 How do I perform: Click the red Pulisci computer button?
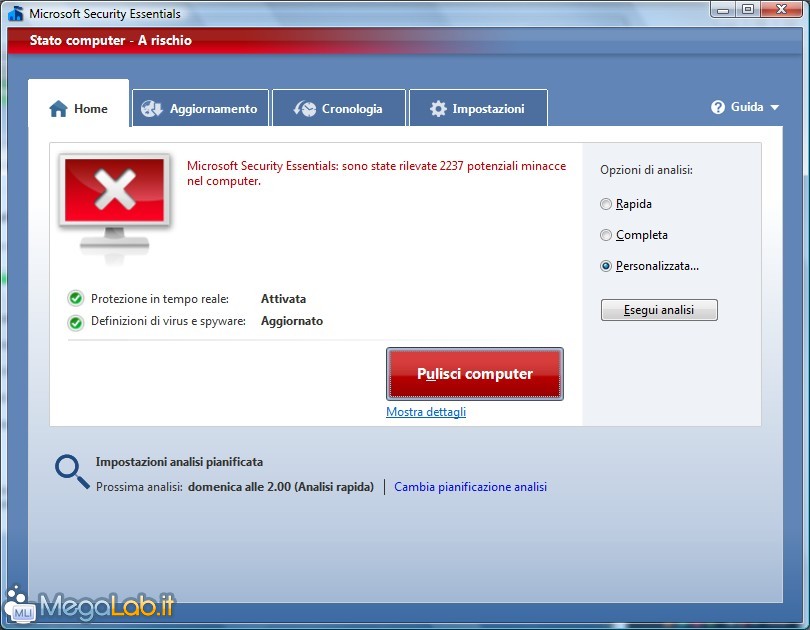point(475,374)
